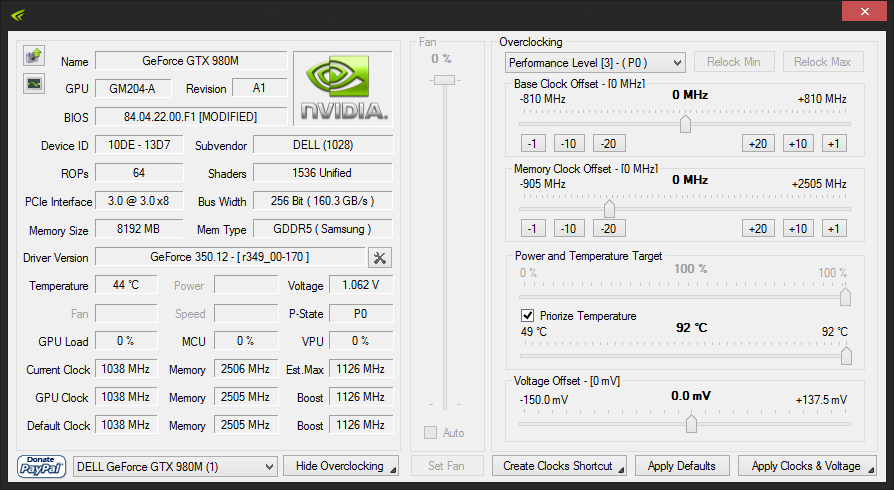Click the P-State value P0

361,314
